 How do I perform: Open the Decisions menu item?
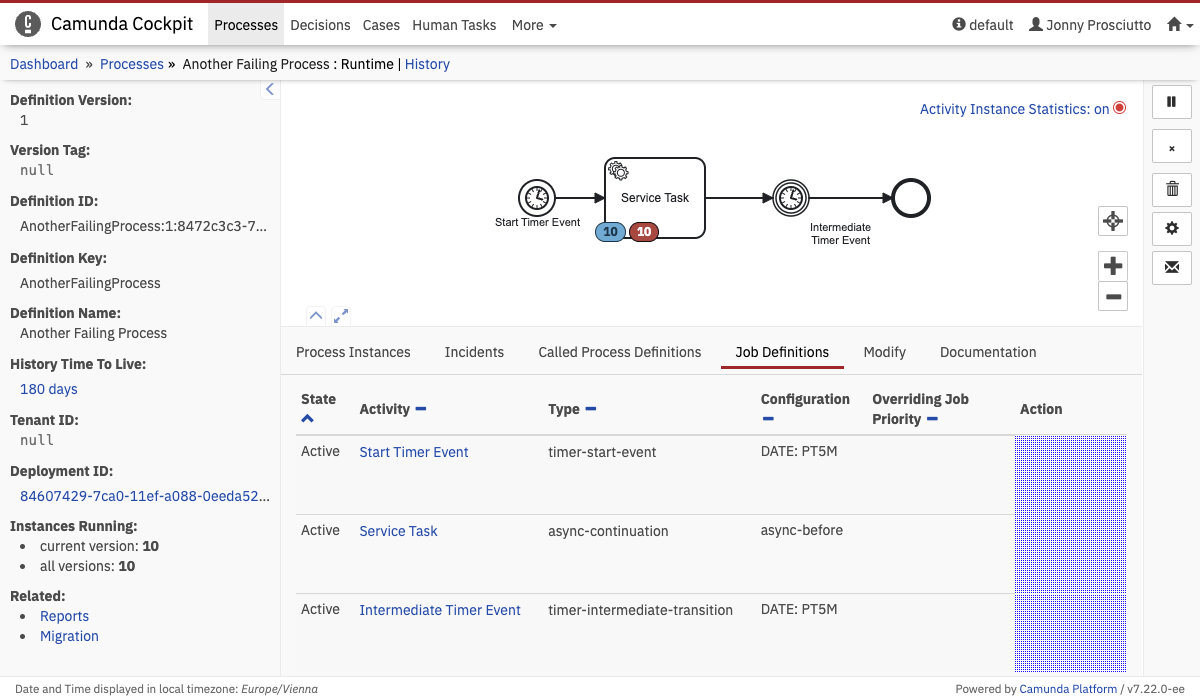coord(320,25)
